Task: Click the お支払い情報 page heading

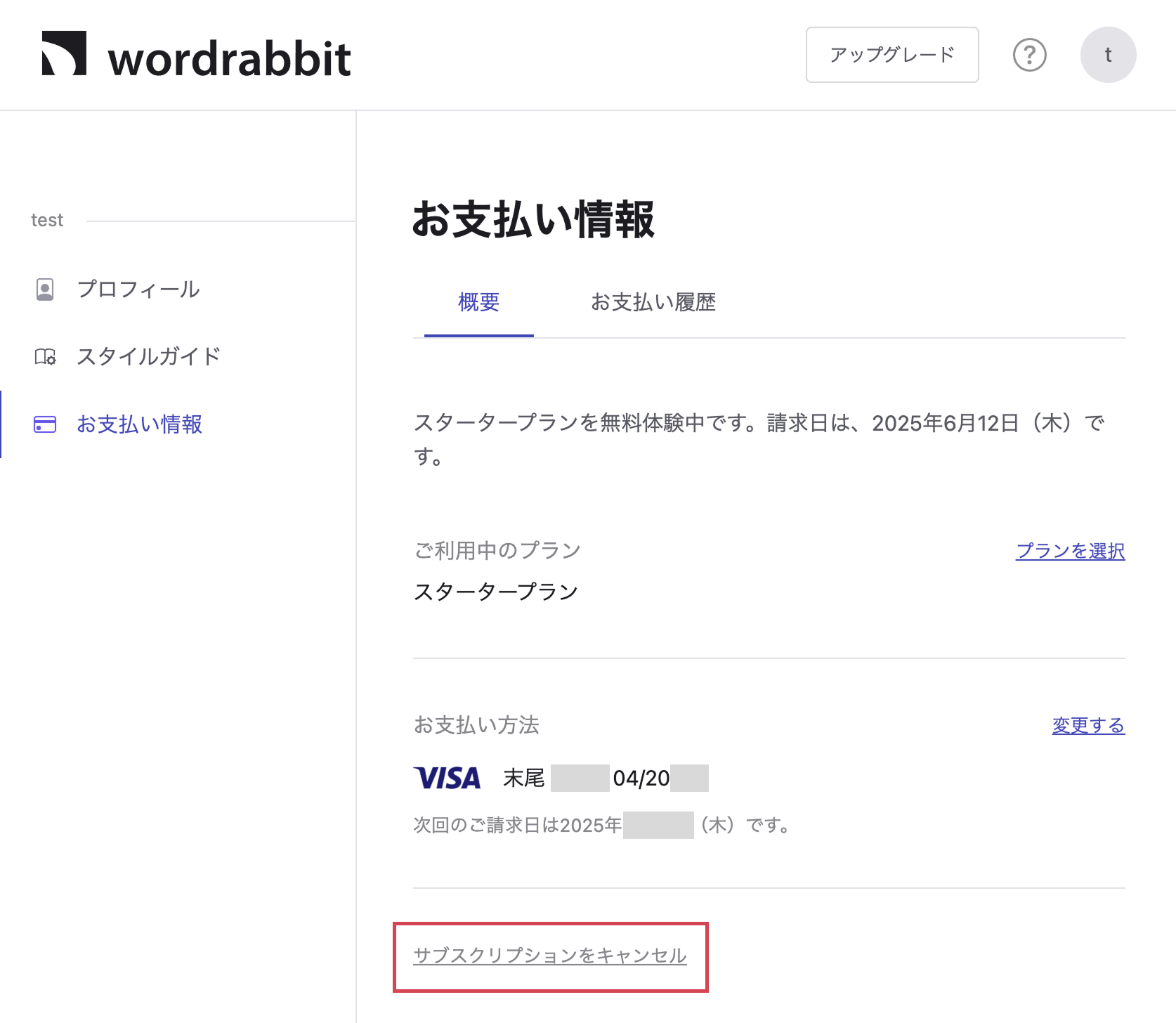Action: tap(533, 219)
